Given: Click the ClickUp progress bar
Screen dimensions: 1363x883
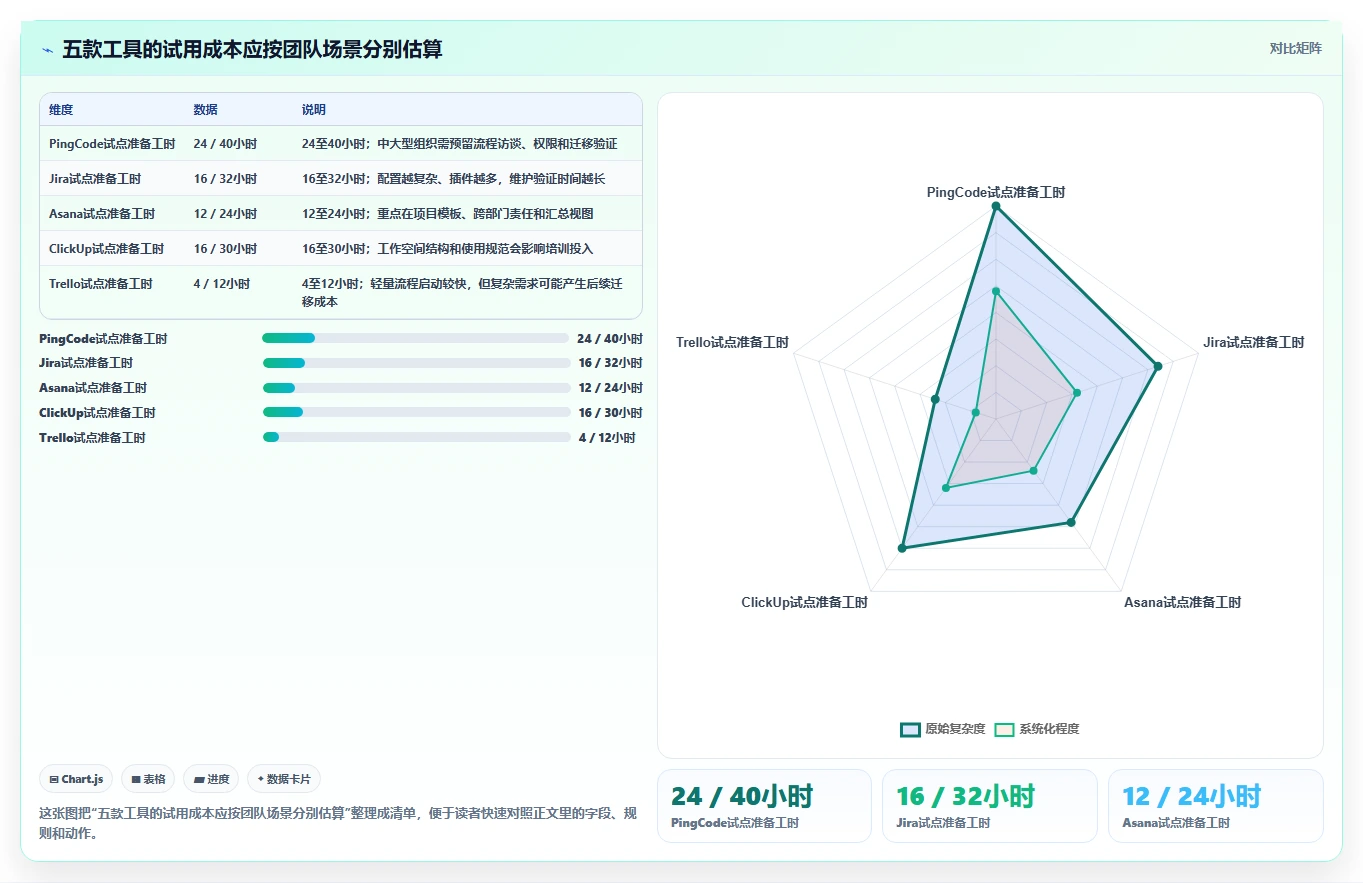Looking at the screenshot, I should click(416, 412).
